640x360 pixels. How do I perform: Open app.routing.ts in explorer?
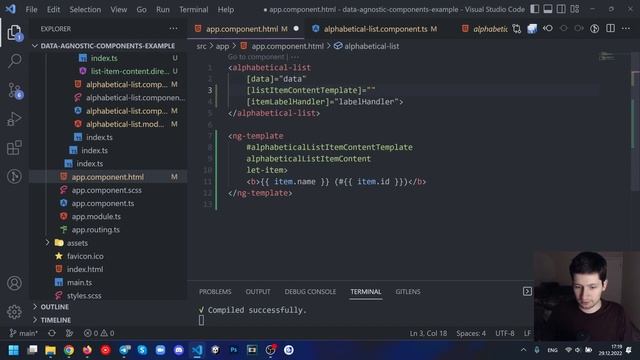coord(96,230)
